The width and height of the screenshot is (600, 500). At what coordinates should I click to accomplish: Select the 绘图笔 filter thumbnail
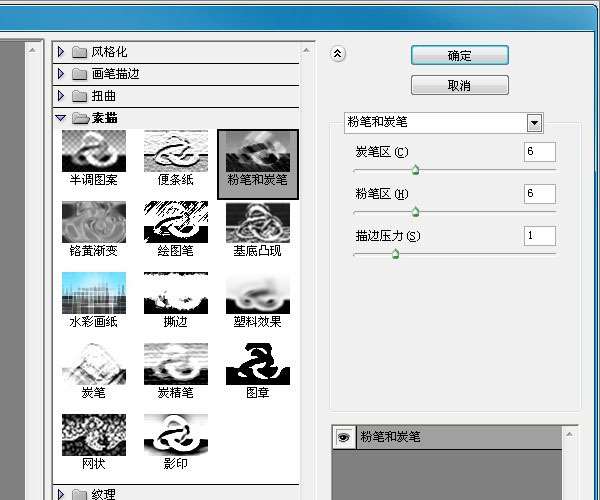pos(176,222)
